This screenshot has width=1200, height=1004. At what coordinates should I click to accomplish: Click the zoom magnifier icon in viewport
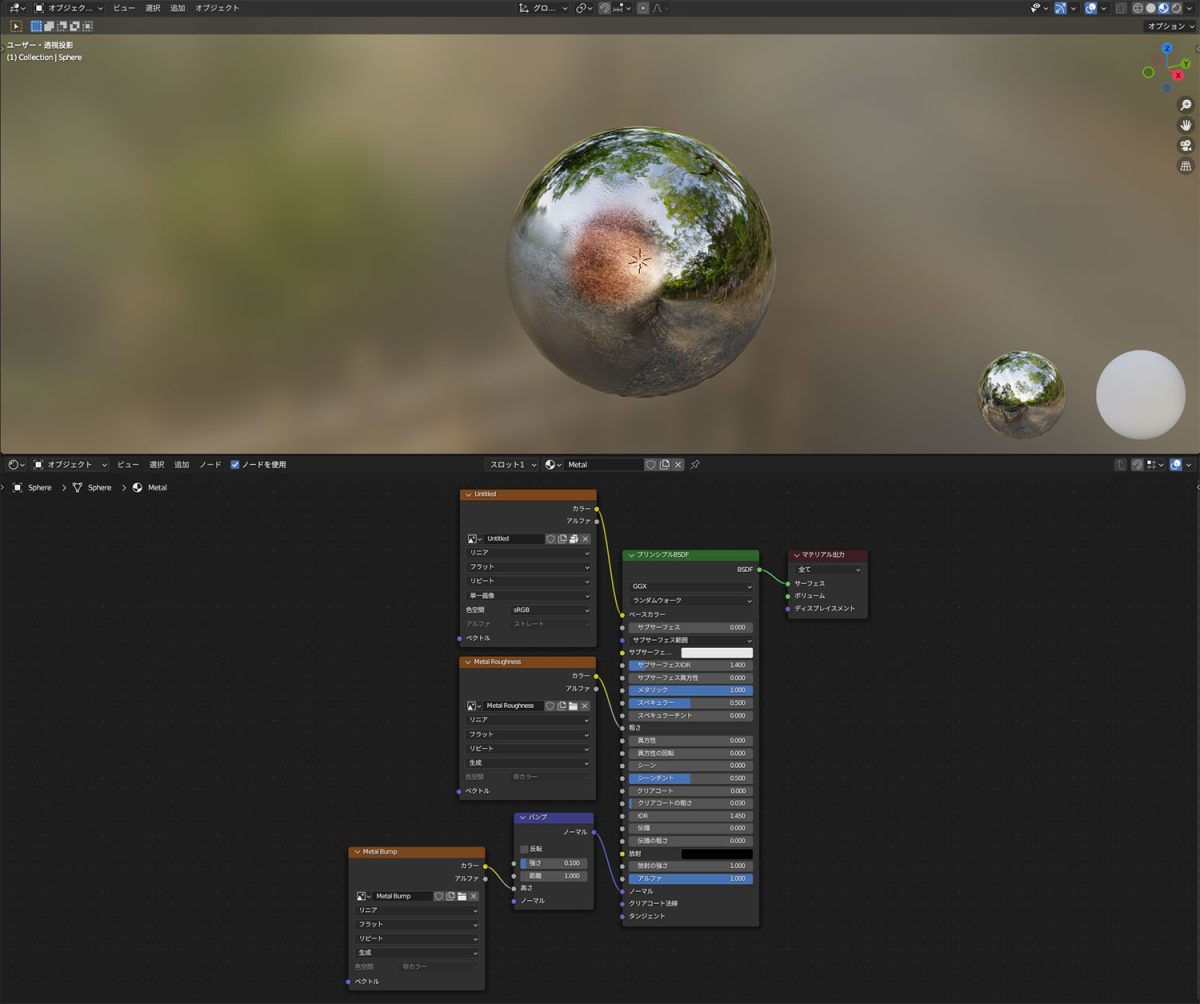click(1186, 105)
